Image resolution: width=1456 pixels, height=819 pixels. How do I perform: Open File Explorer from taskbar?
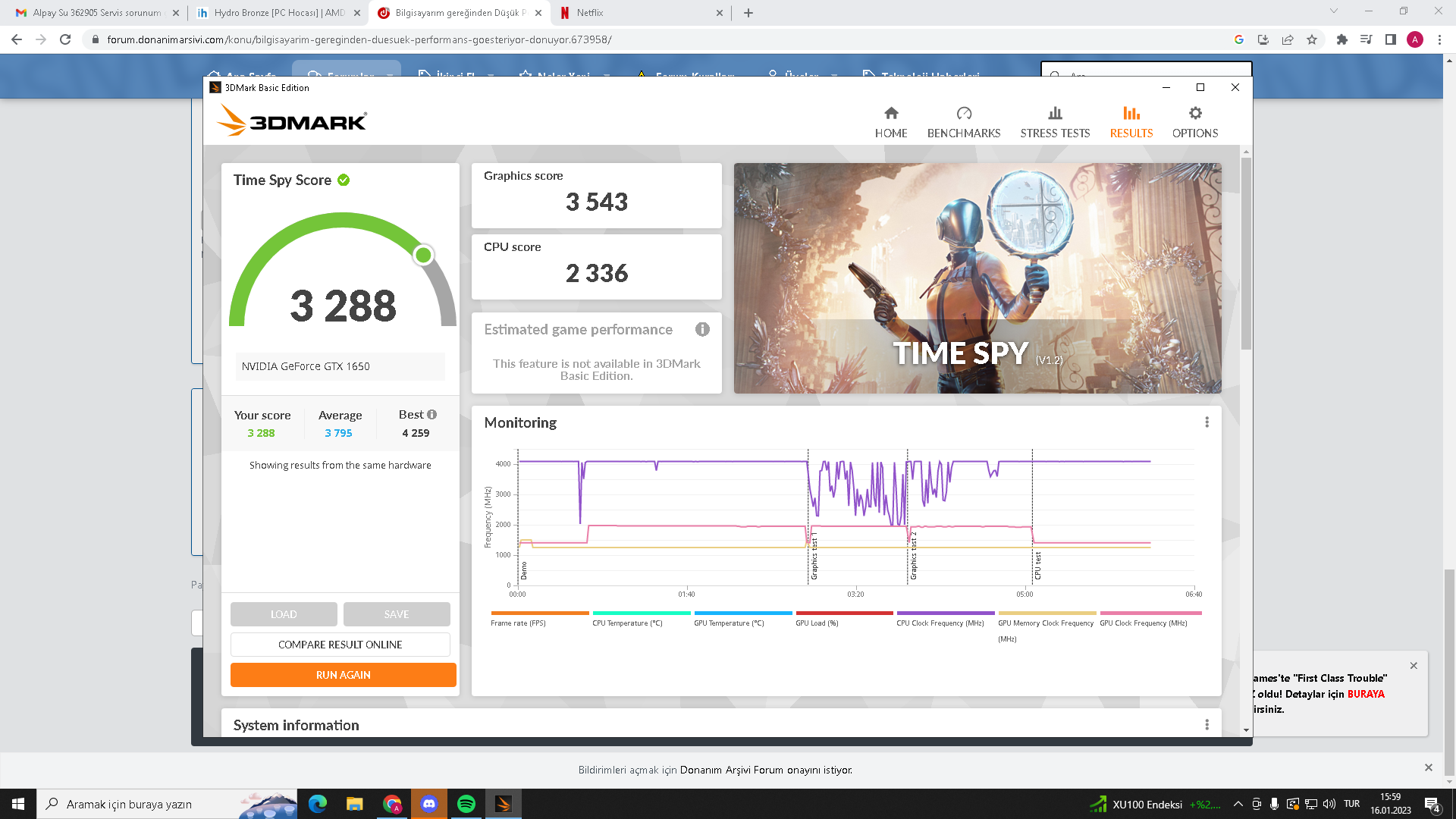click(355, 804)
